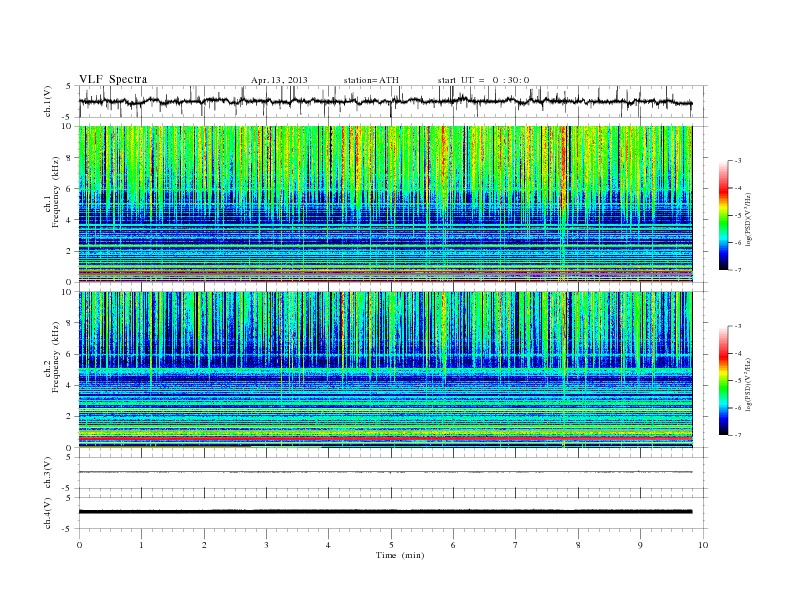This screenshot has width=792, height=612.
Task: Click the "ch.1(V)" waveform axis label
Action: pyautogui.click(x=47, y=101)
